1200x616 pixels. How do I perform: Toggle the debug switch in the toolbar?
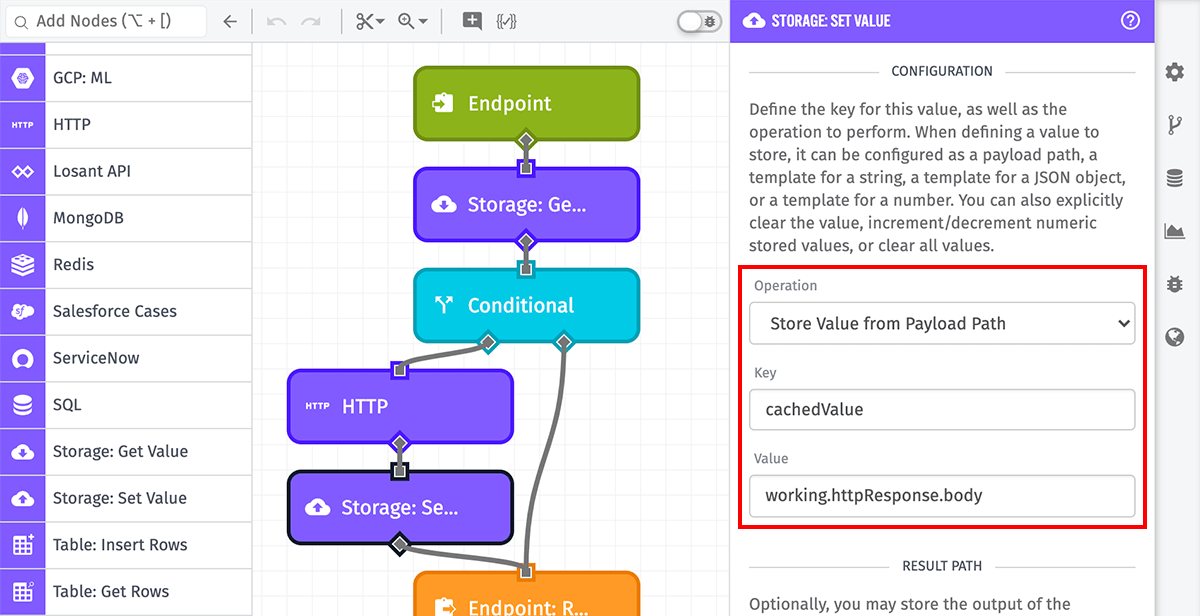(699, 21)
